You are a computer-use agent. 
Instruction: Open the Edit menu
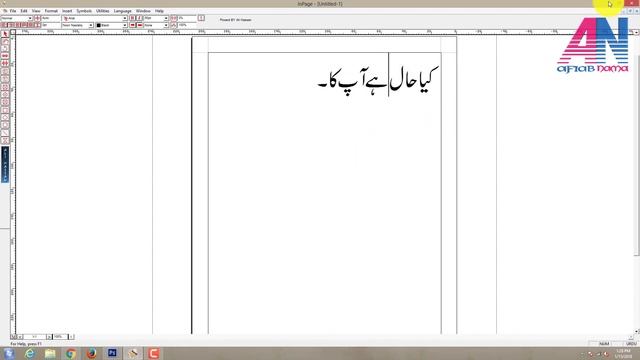tap(24, 11)
